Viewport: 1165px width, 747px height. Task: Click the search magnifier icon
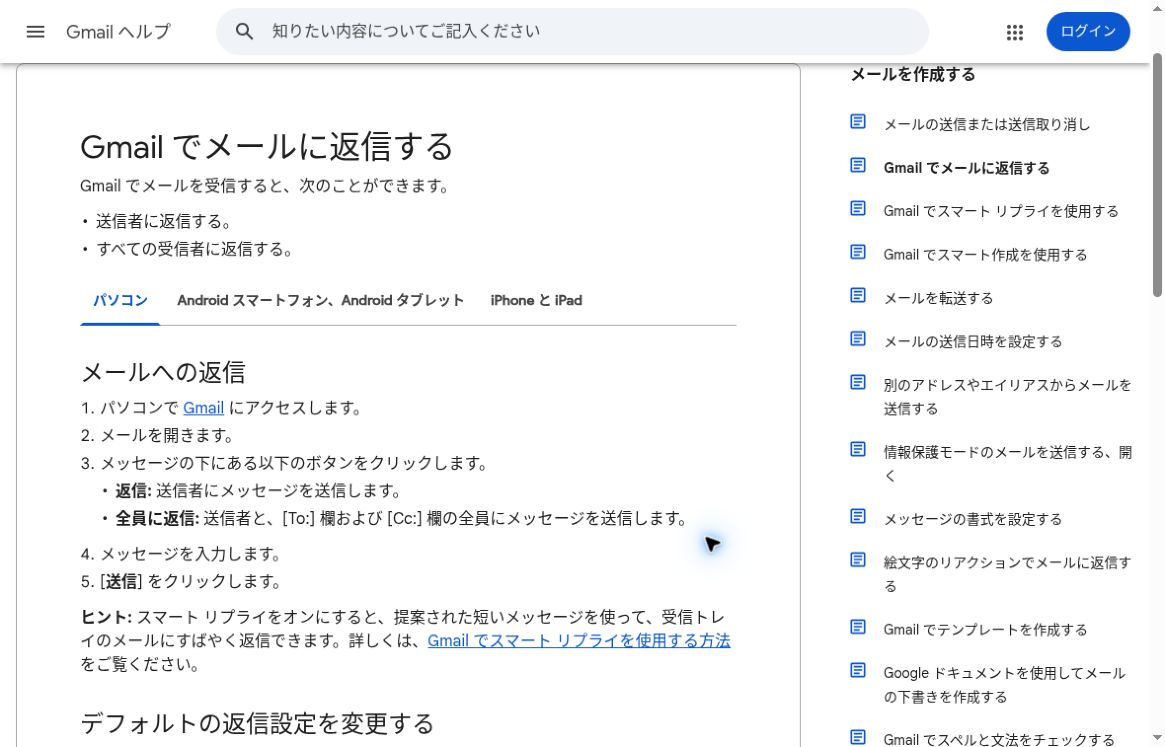tap(244, 31)
